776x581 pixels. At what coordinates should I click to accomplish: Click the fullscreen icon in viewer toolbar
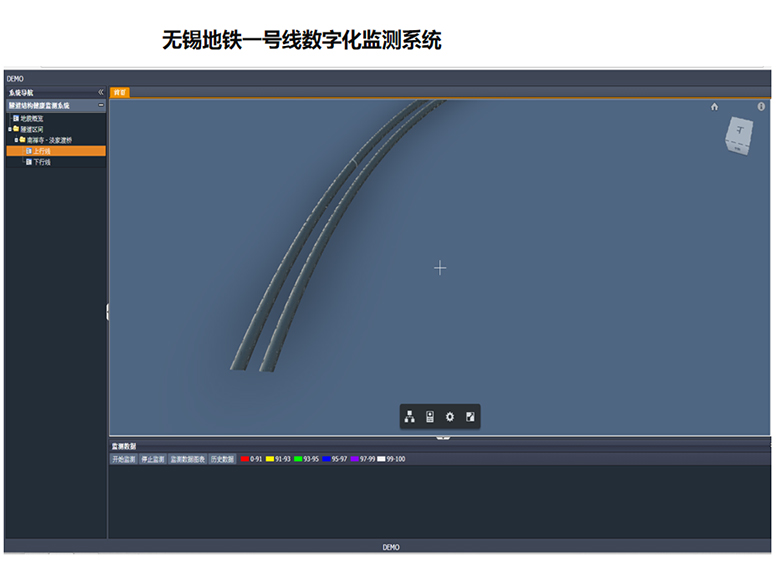tap(470, 417)
